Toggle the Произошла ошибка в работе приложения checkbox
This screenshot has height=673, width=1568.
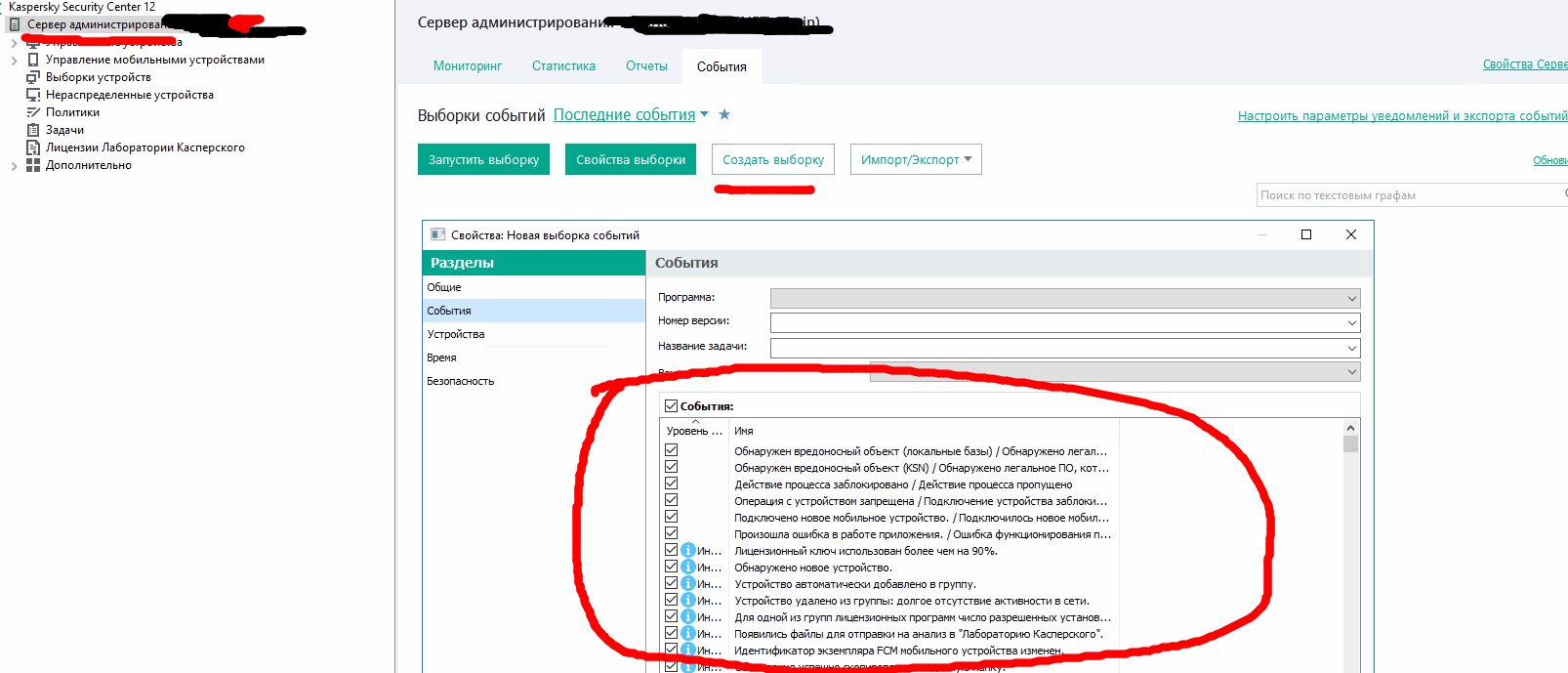coord(671,533)
